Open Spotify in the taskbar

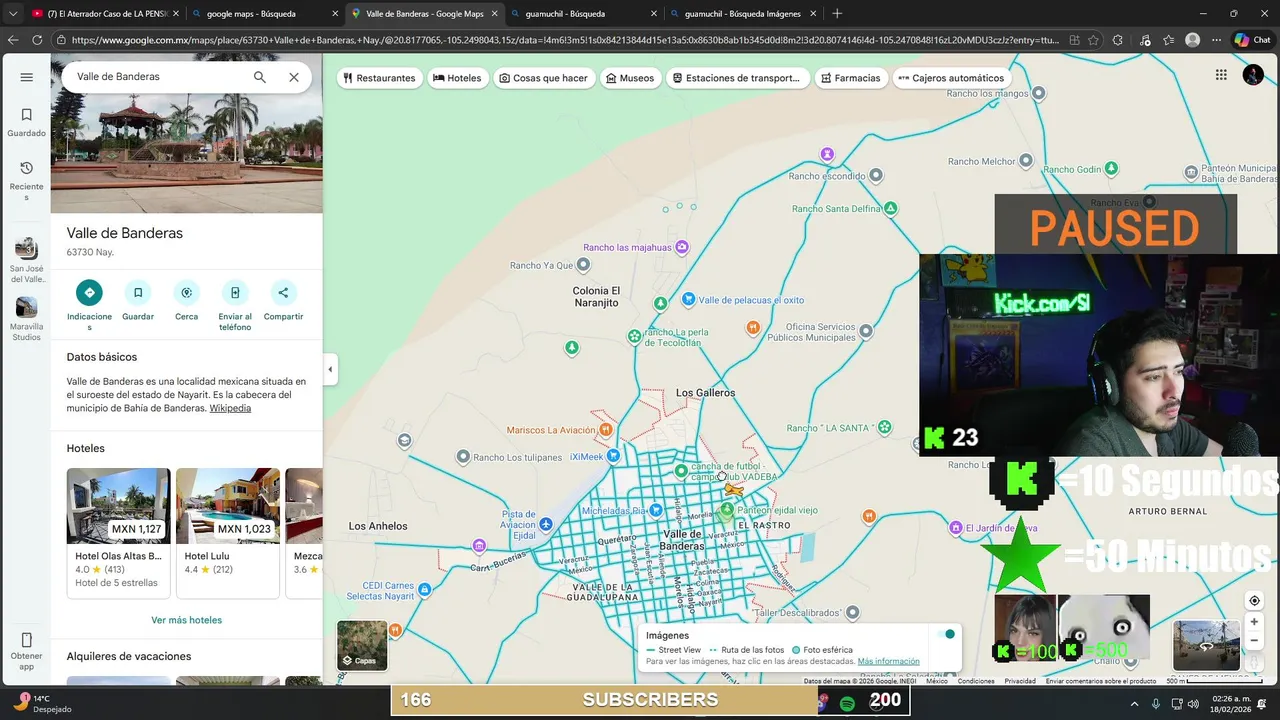point(847,704)
